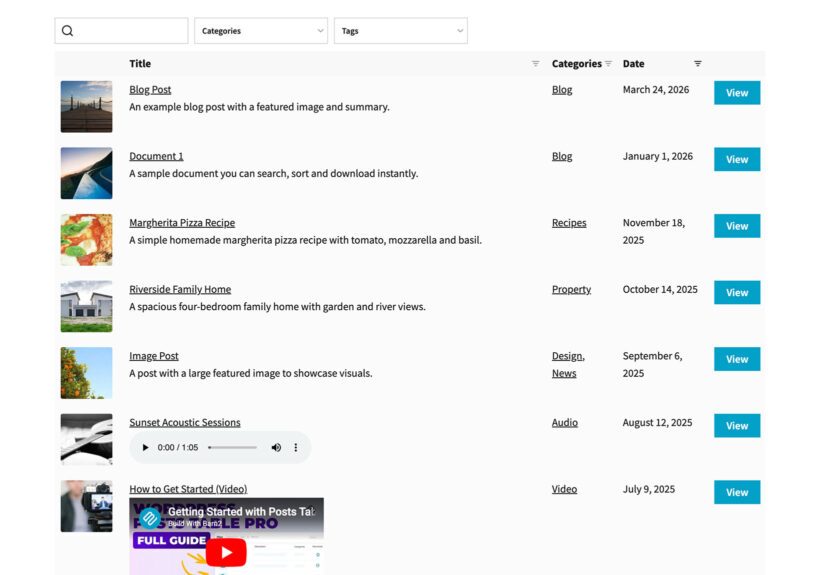Open the Blog Post title link
Image resolution: width=820 pixels, height=575 pixels.
(x=150, y=90)
